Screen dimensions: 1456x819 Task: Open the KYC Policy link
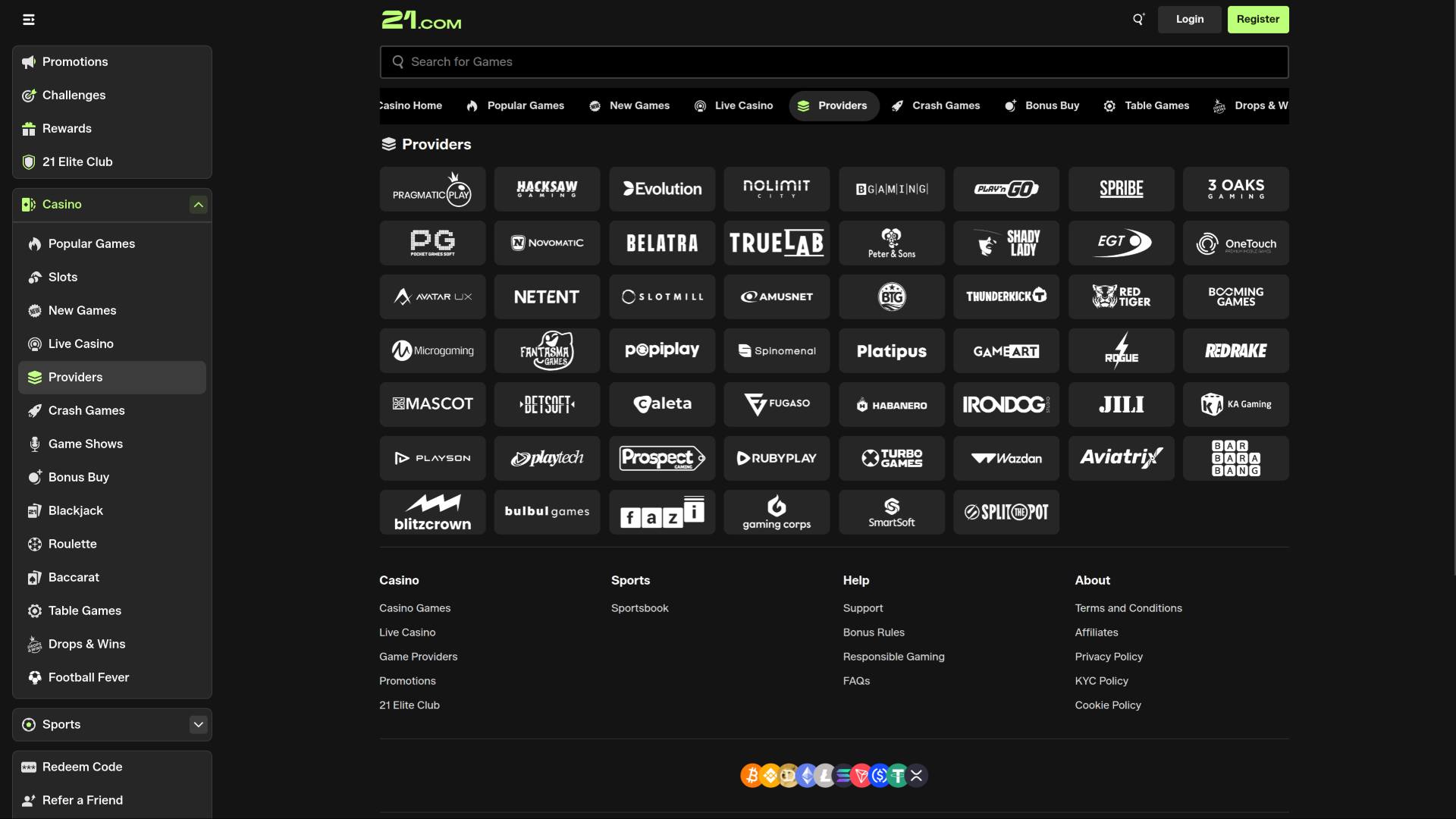[x=1101, y=681]
